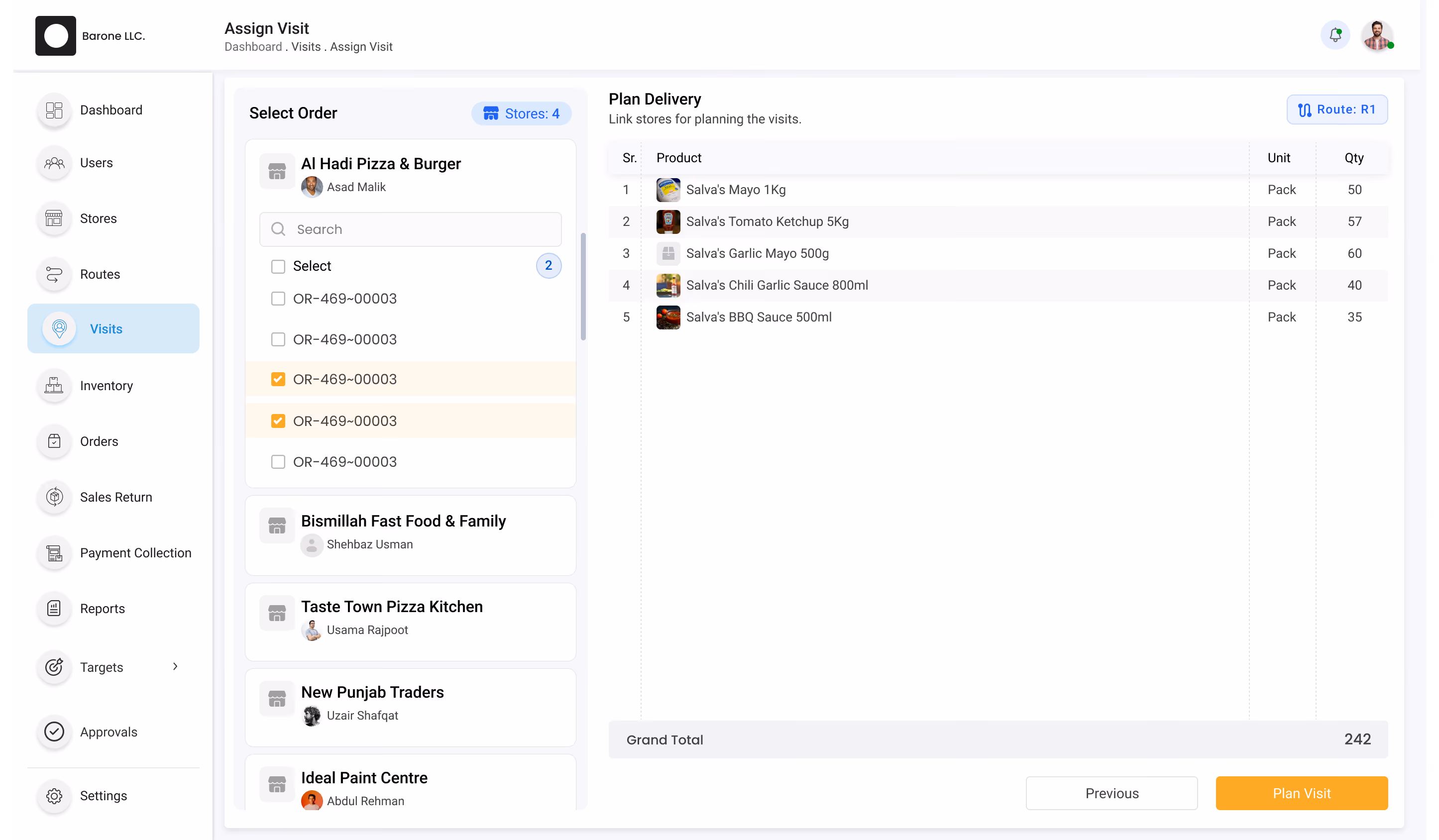Image resolution: width=1439 pixels, height=840 pixels.
Task: Tick the first OR-469~00003 checkbox
Action: (278, 299)
